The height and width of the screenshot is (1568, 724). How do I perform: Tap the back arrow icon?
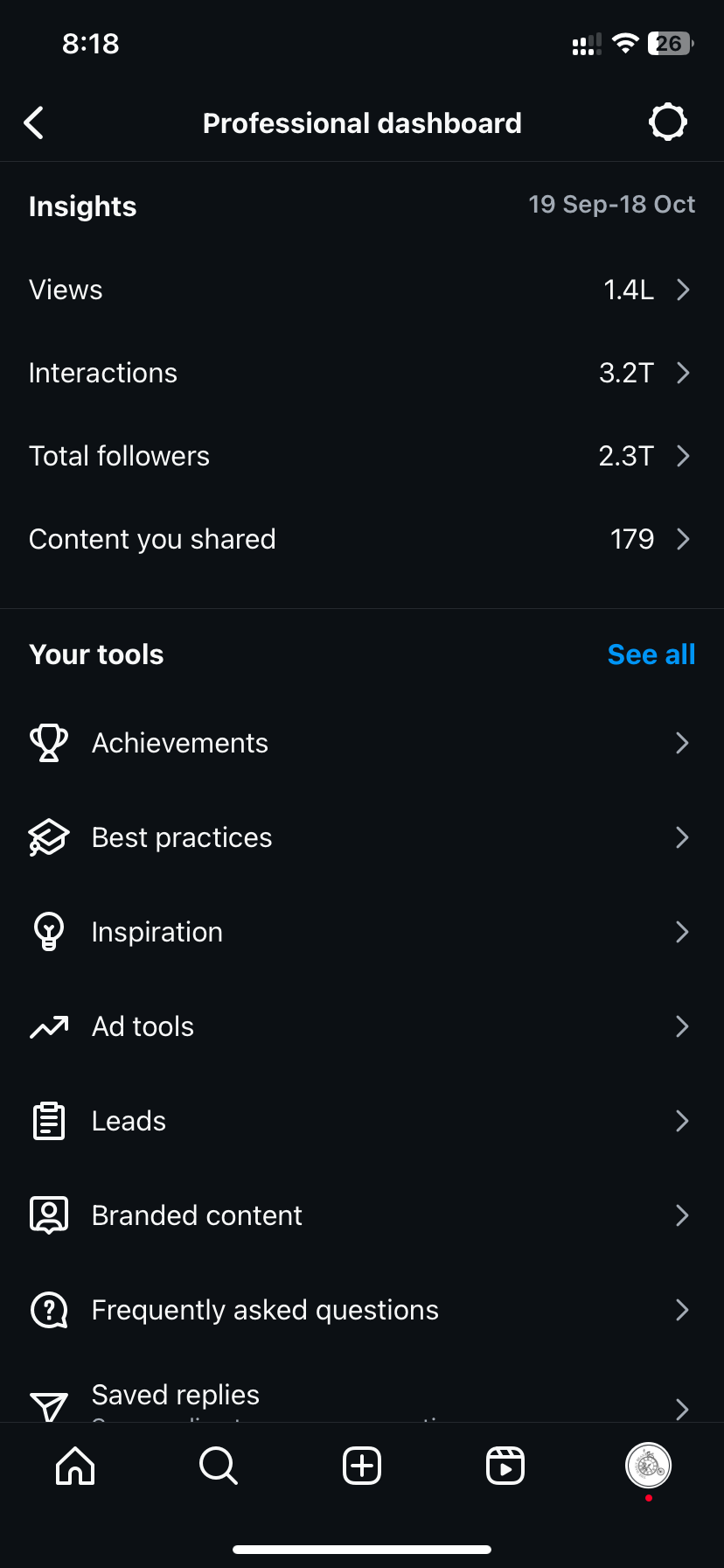click(34, 123)
